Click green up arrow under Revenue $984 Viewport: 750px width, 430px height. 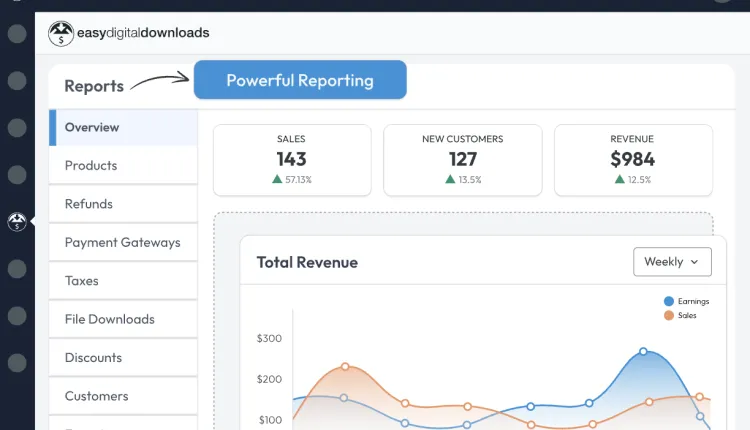[x=620, y=179]
